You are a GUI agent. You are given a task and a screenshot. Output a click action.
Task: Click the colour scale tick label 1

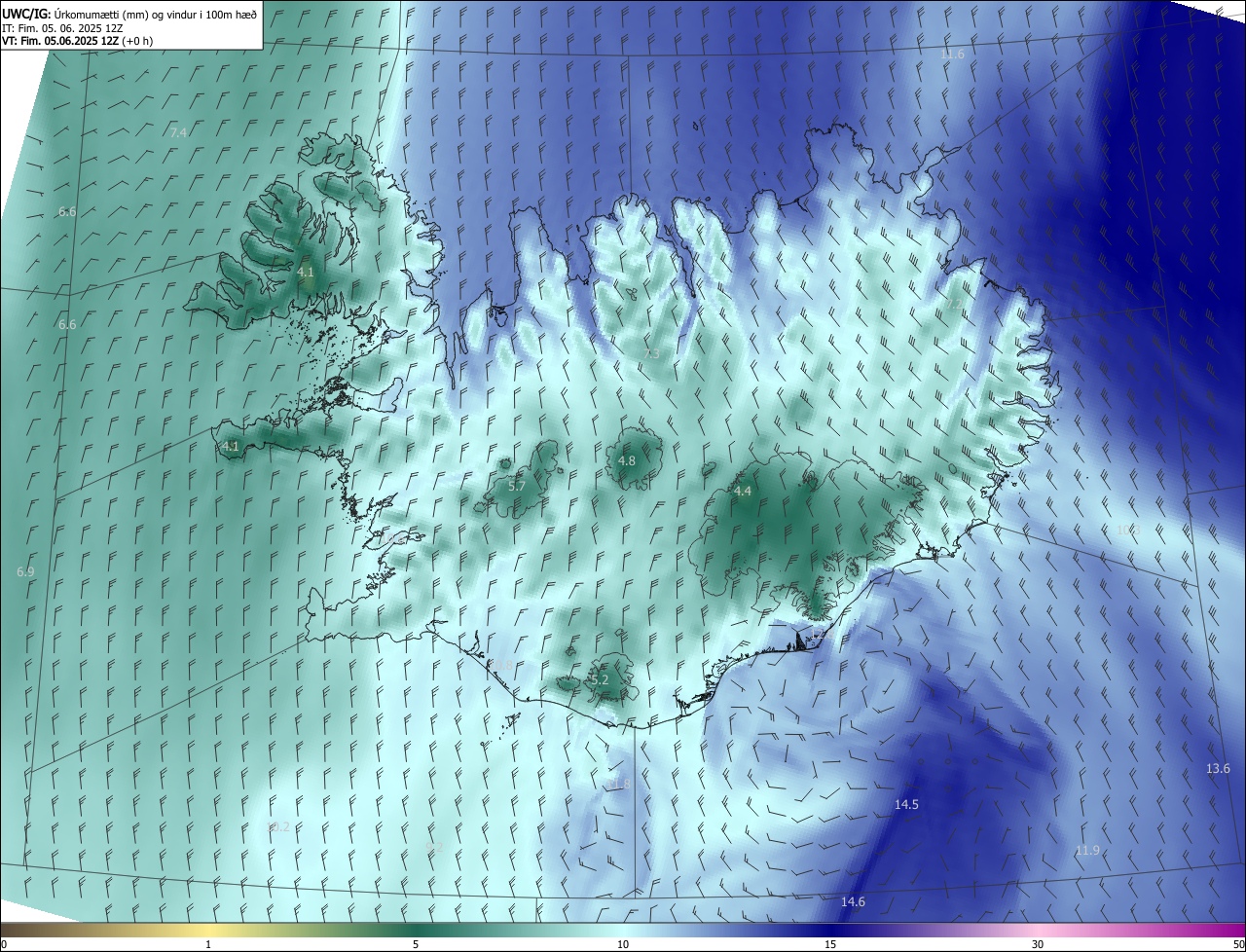[208, 944]
